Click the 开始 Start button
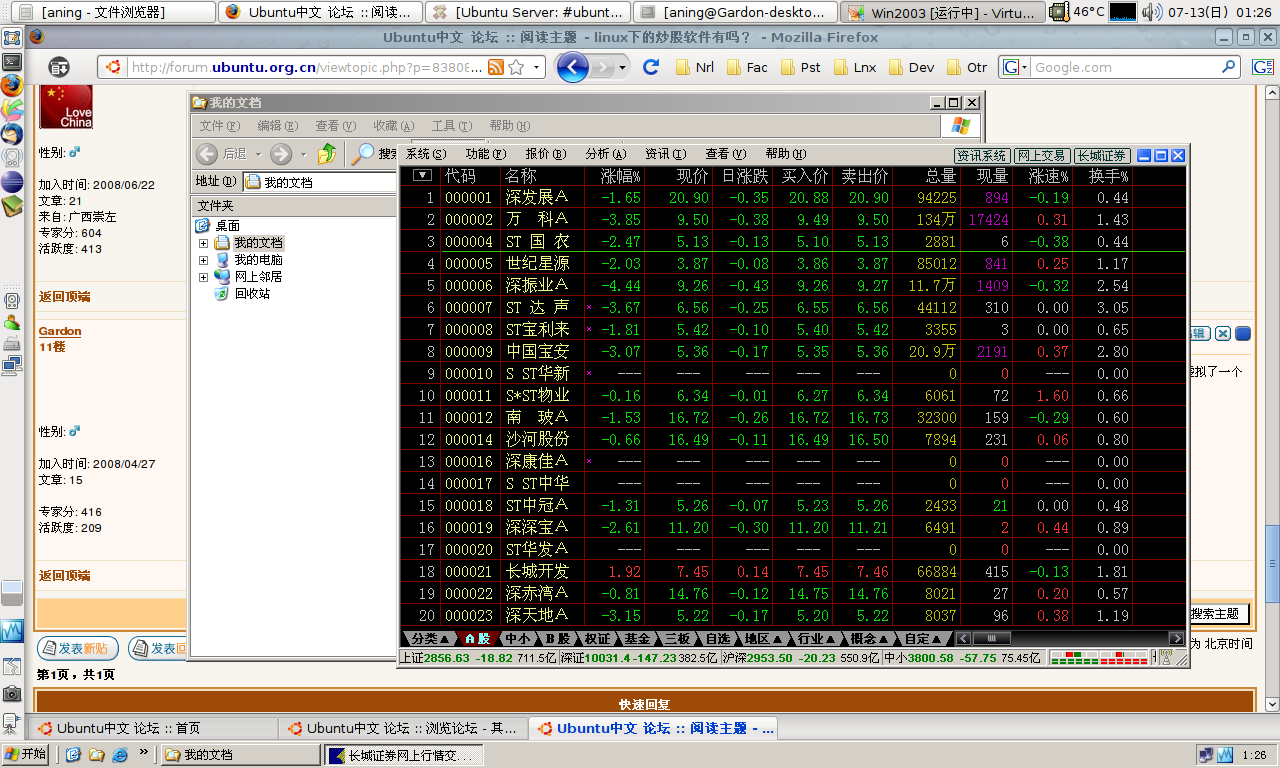The image size is (1280, 768). (27, 754)
